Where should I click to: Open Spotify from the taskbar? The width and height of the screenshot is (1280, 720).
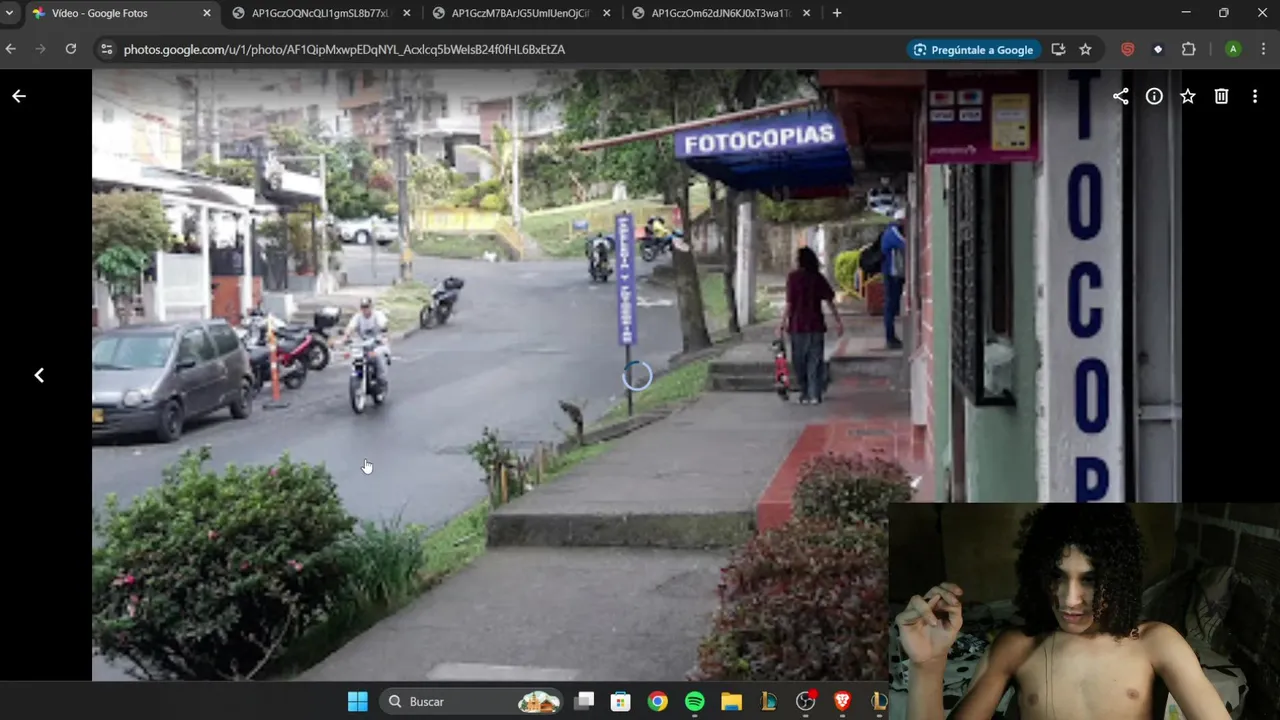694,701
